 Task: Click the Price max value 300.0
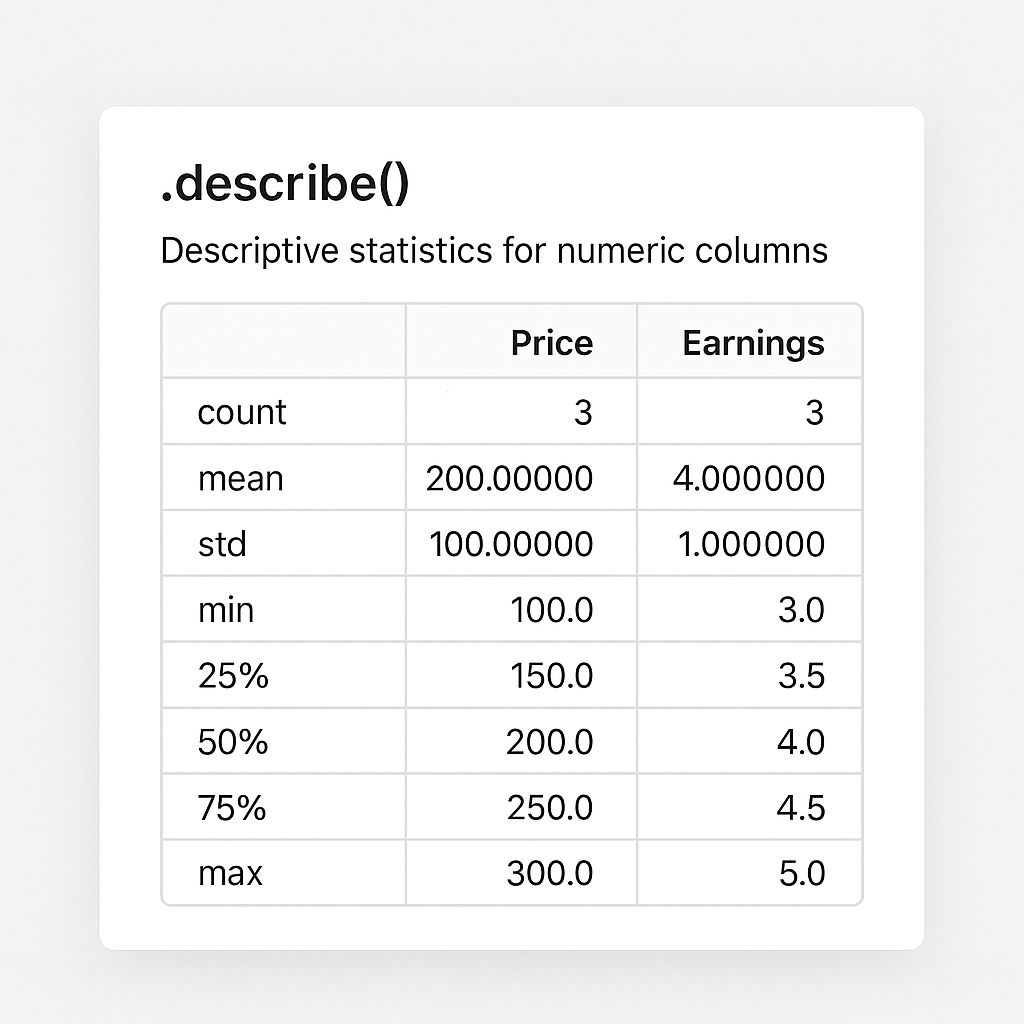(x=551, y=873)
